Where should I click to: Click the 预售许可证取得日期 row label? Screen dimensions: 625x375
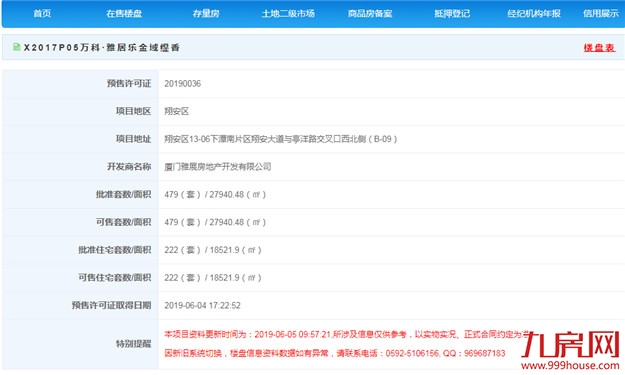pyautogui.click(x=112, y=306)
